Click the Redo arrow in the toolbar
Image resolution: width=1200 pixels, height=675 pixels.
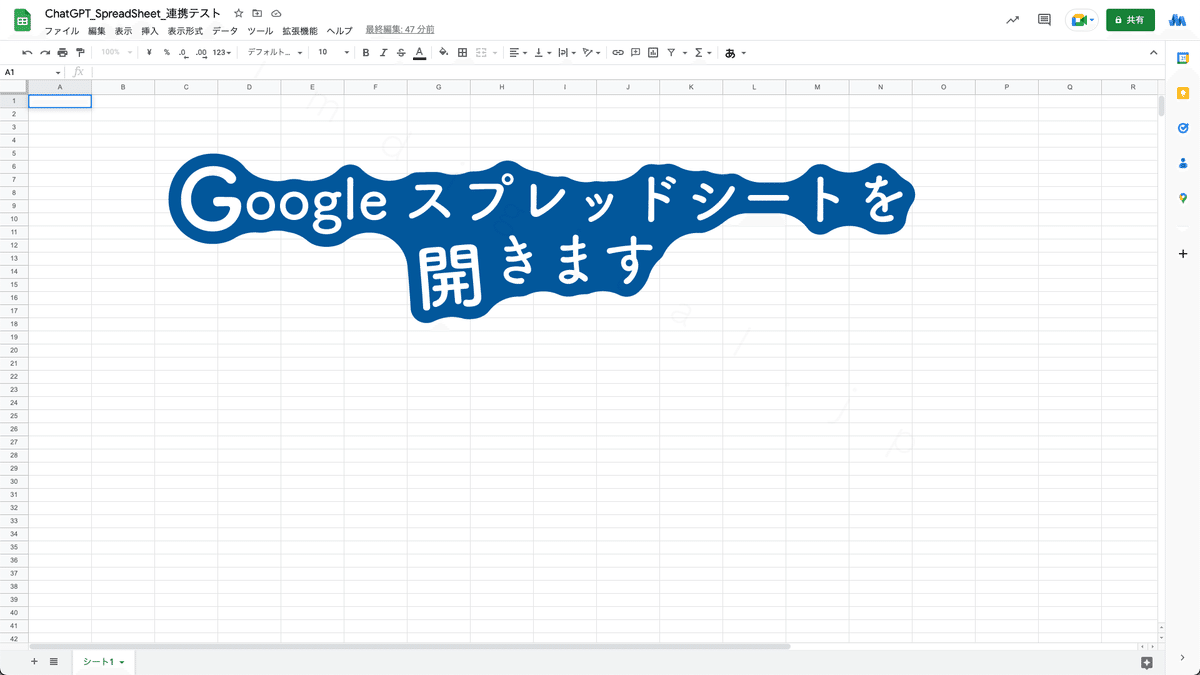click(45, 52)
